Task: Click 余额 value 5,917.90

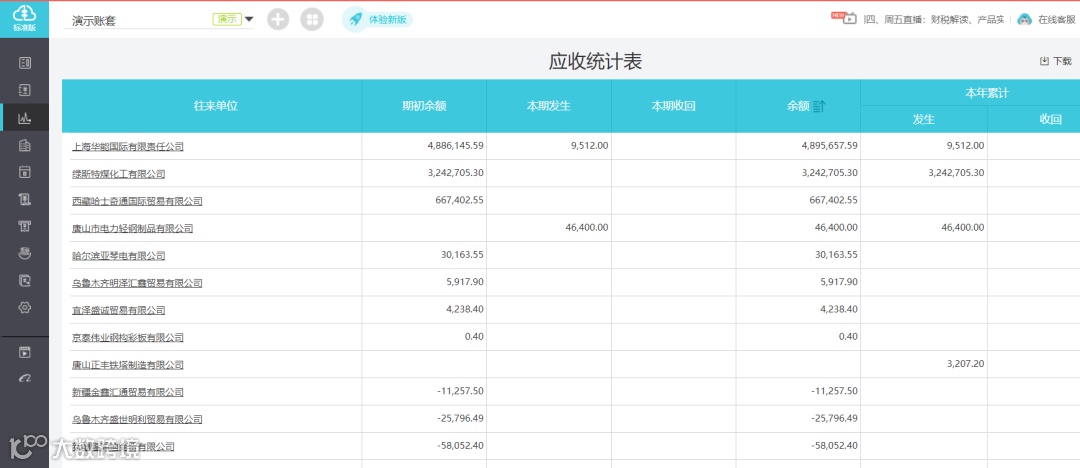Action: 839,281
